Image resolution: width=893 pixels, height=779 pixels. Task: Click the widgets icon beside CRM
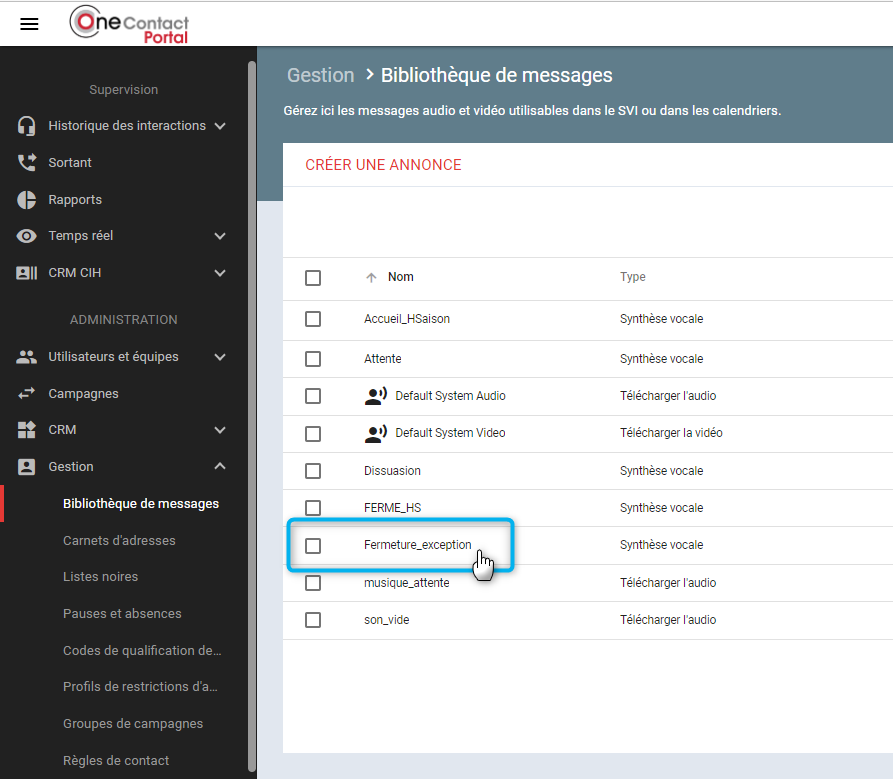(26, 430)
